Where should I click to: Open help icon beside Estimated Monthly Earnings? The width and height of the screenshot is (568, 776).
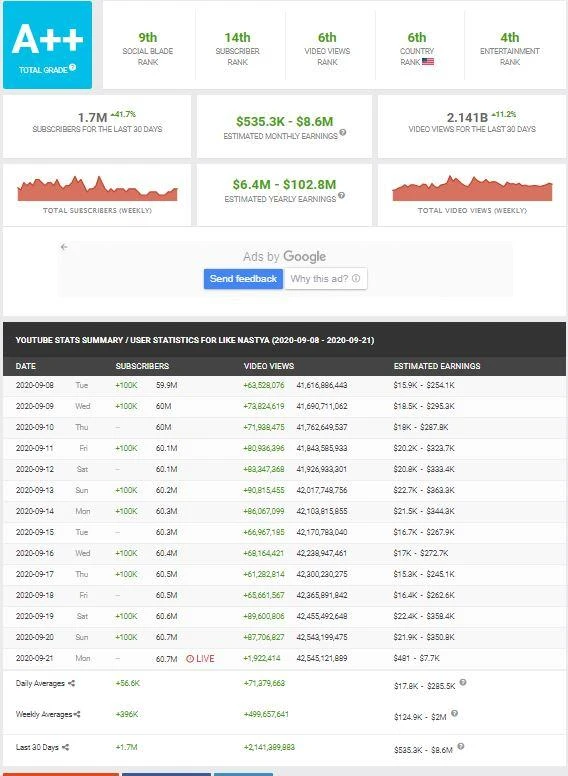pyautogui.click(x=343, y=133)
